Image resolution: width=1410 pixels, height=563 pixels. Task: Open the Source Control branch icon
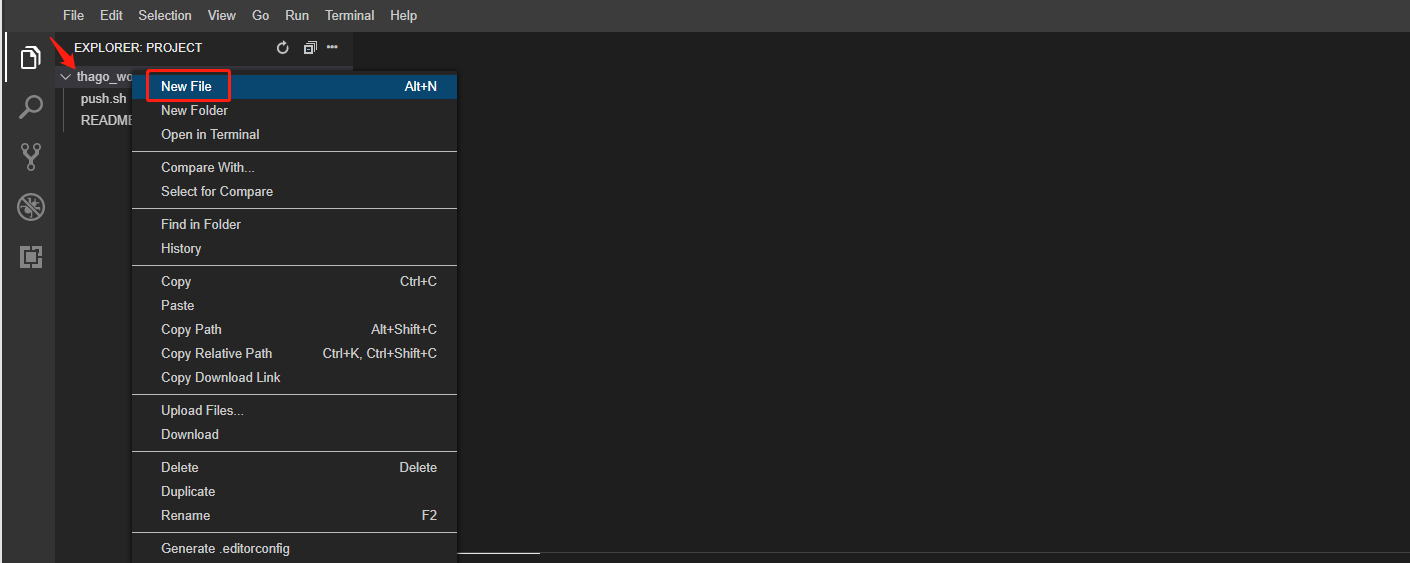pyautogui.click(x=31, y=156)
